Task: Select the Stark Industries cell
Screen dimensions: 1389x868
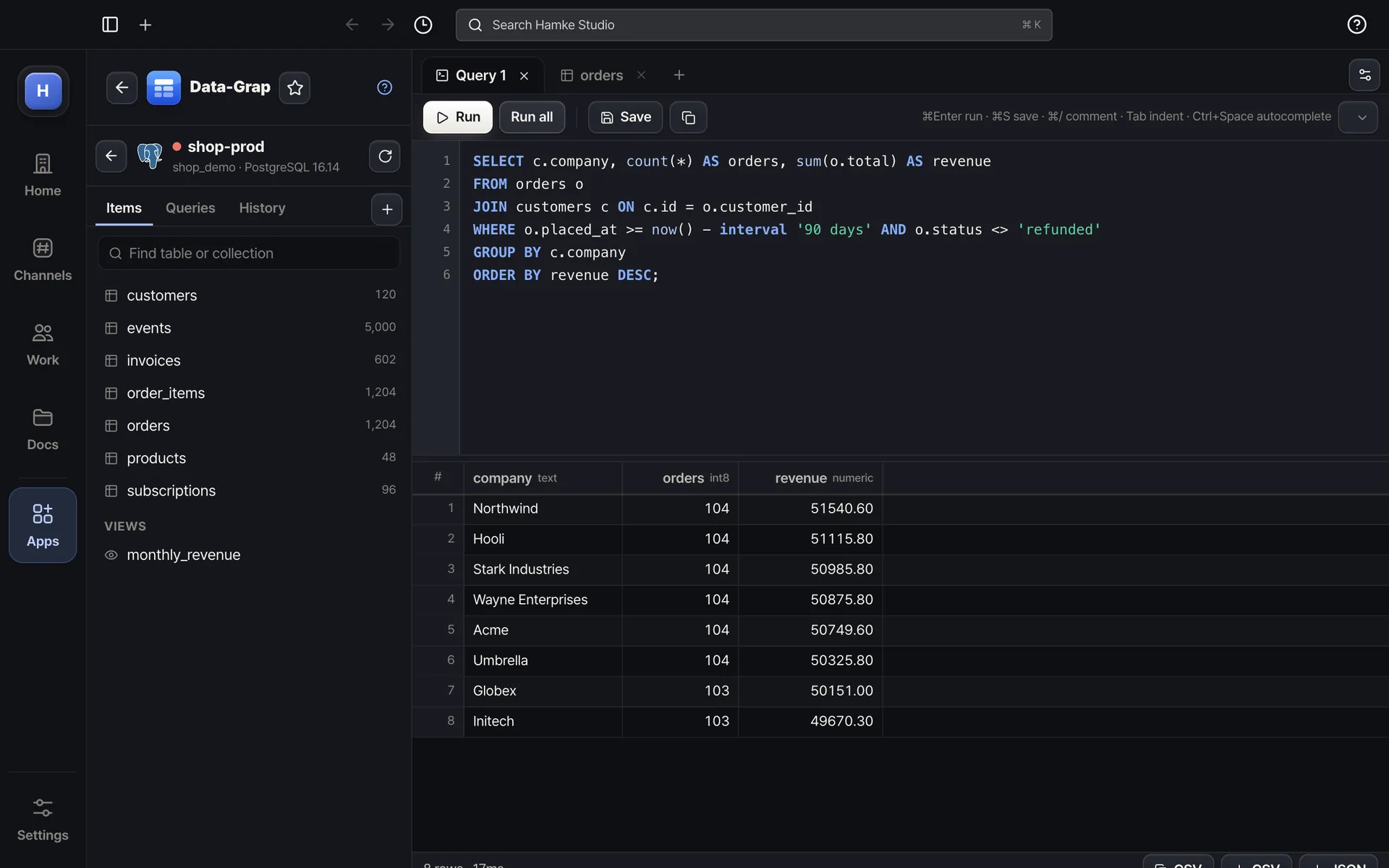Action: click(543, 569)
